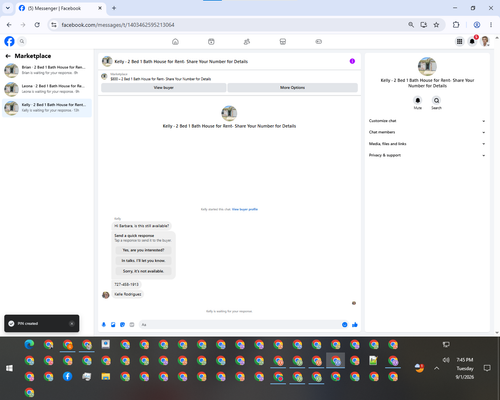The height and width of the screenshot is (400, 500).
Task: Open the GIF picker icon
Action: coord(132,325)
